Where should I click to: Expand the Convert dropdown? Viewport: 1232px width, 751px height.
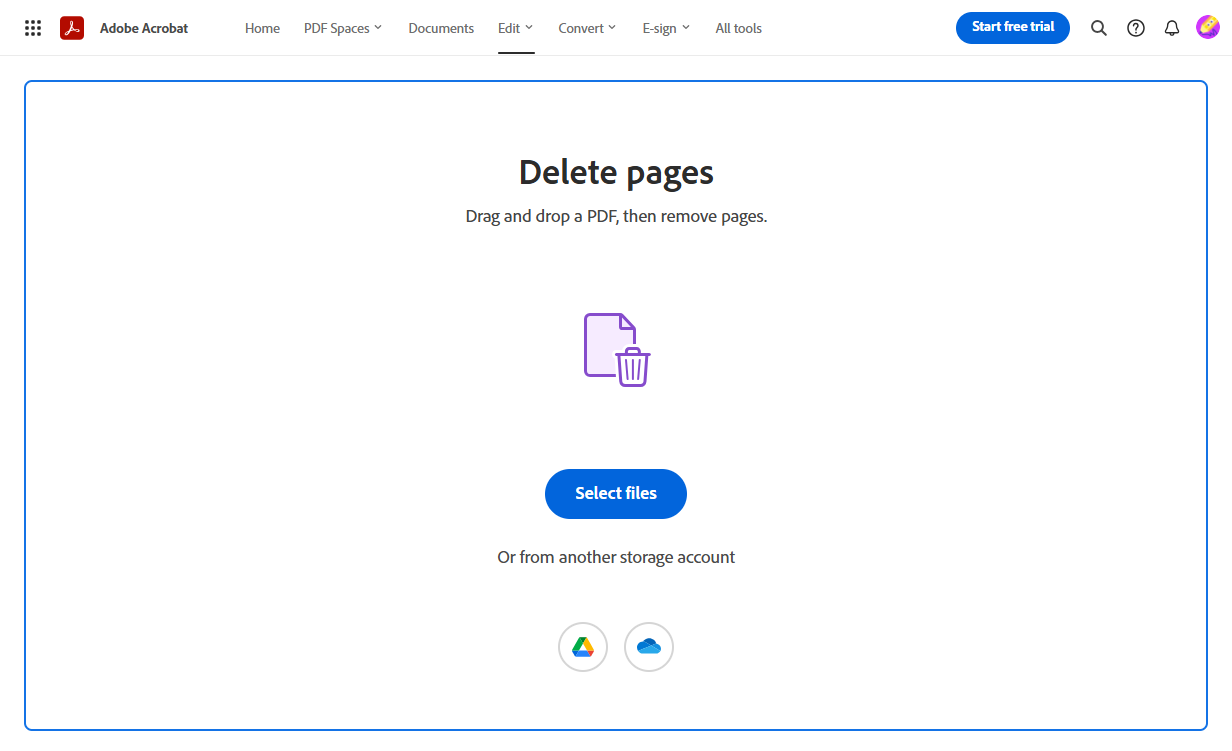(x=586, y=28)
